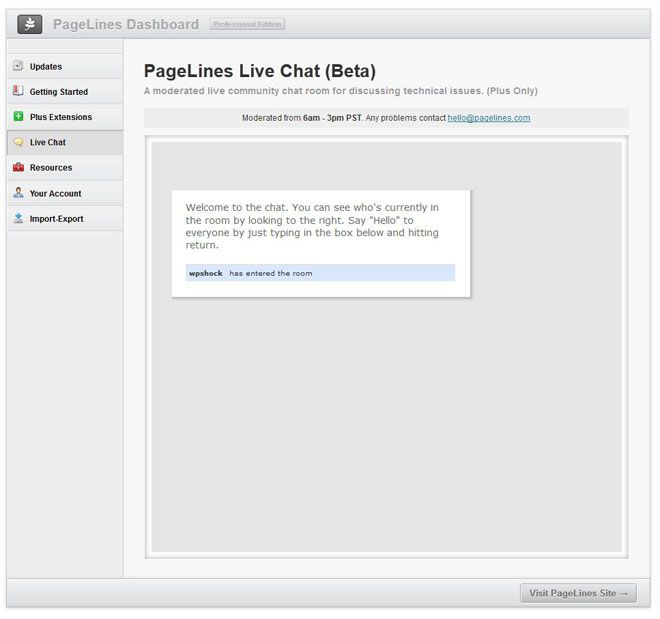660x619 pixels.
Task: Click the chat welcome message text
Action: coord(312,226)
